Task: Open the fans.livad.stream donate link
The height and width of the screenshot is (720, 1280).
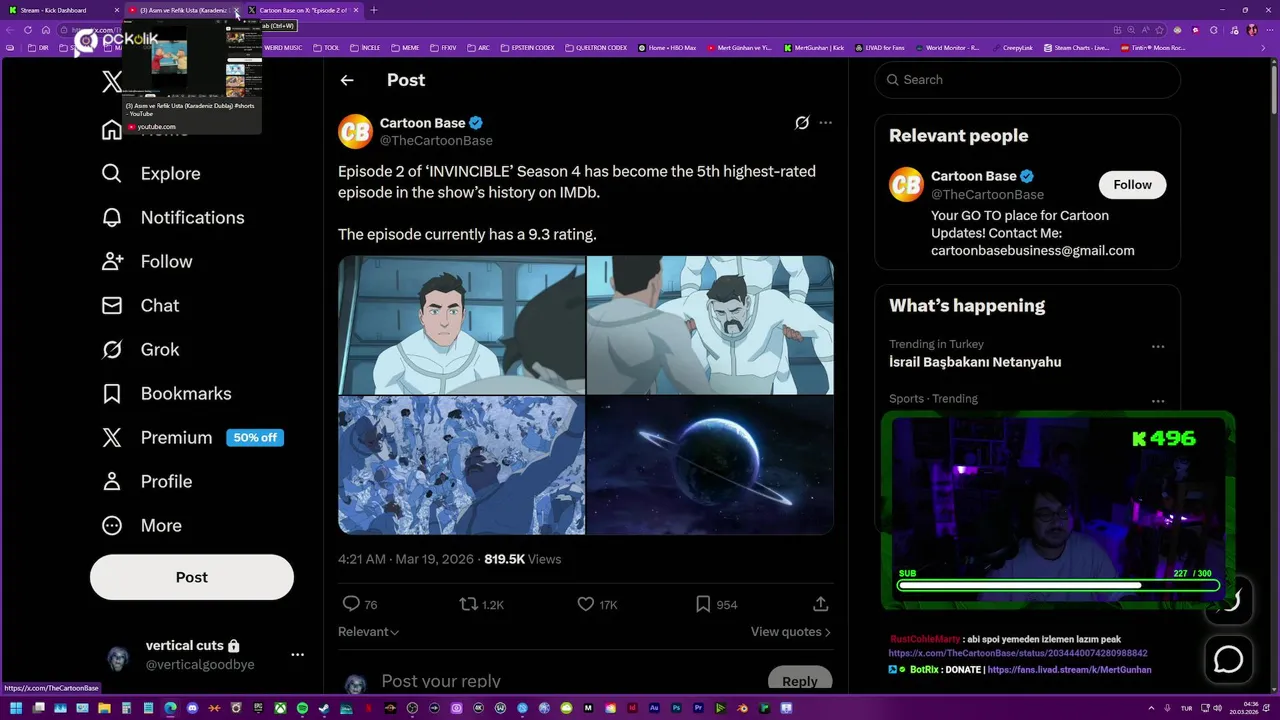Action: 1069,670
